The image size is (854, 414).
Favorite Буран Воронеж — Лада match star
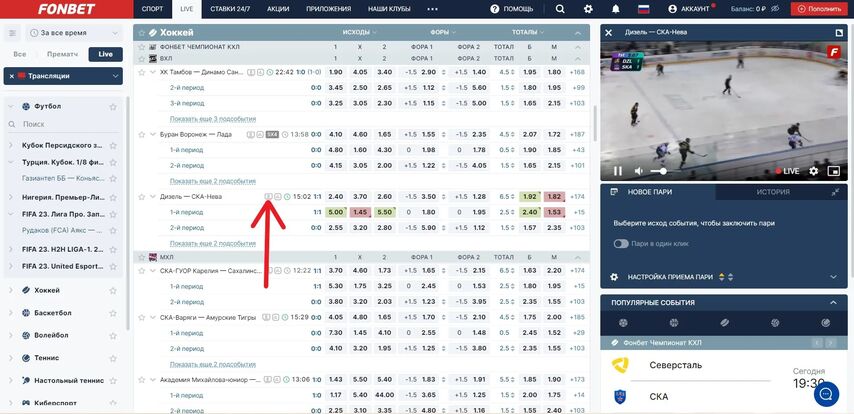coord(142,135)
